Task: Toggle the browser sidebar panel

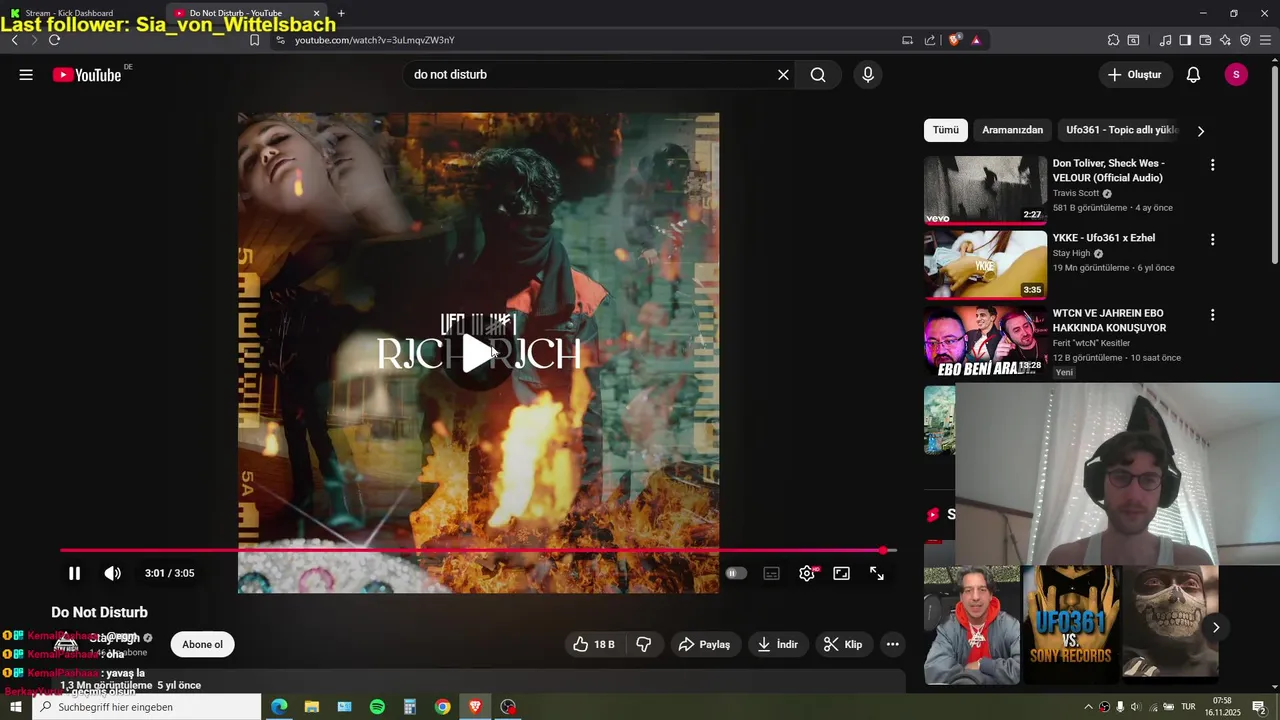Action: (1185, 40)
